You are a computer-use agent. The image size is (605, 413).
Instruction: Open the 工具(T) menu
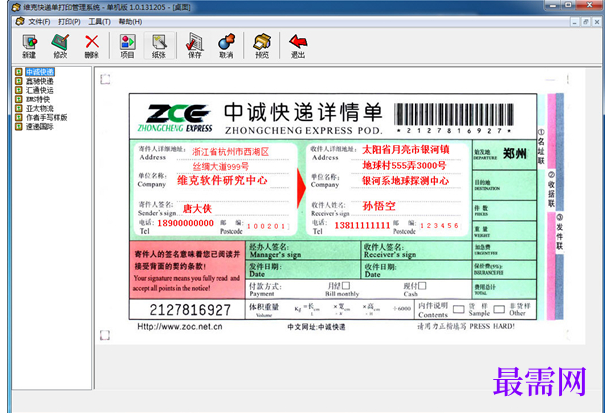pos(100,22)
